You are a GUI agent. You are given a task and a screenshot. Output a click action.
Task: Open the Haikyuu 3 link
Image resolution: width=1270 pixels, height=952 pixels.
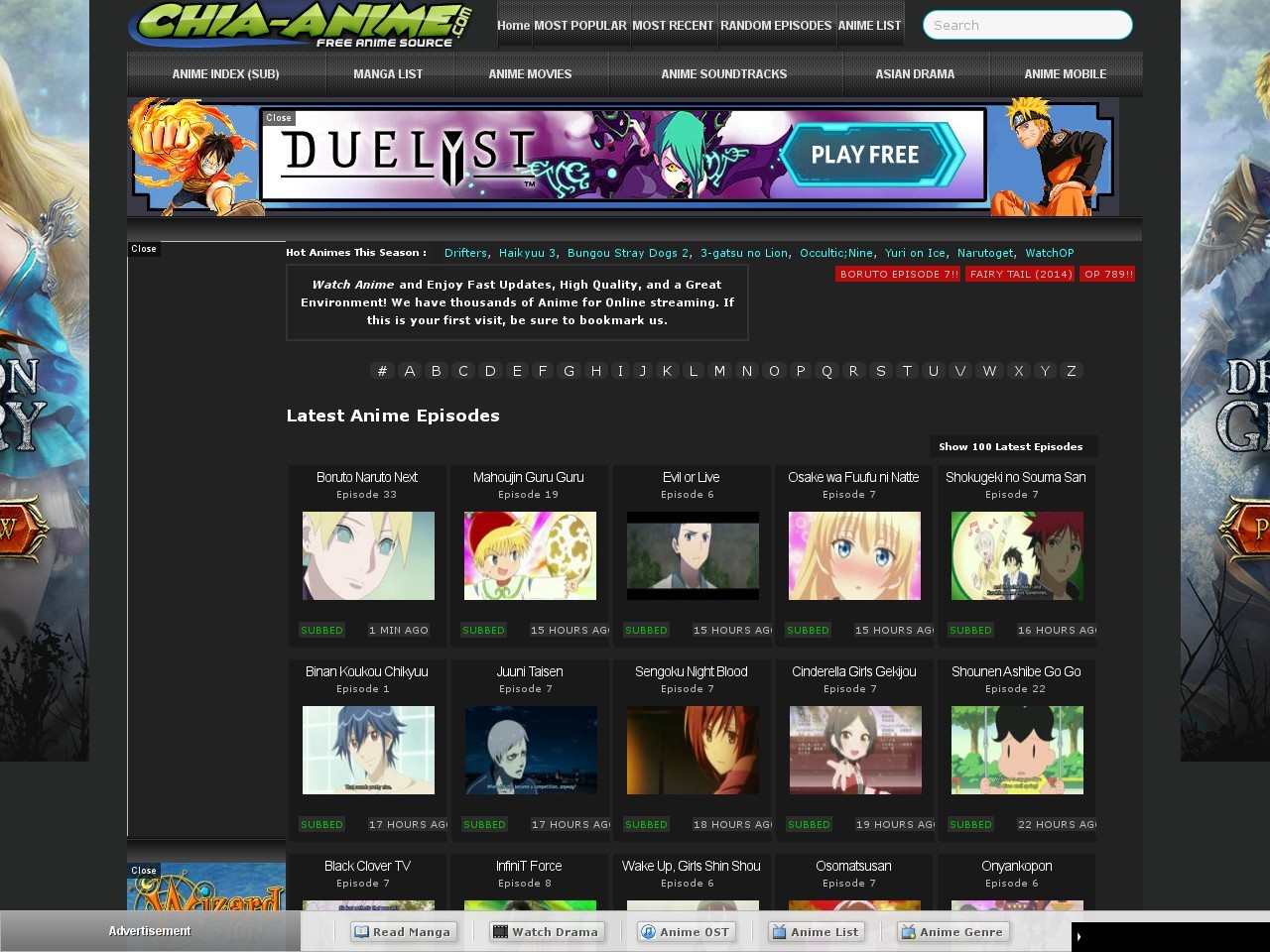pos(528,253)
